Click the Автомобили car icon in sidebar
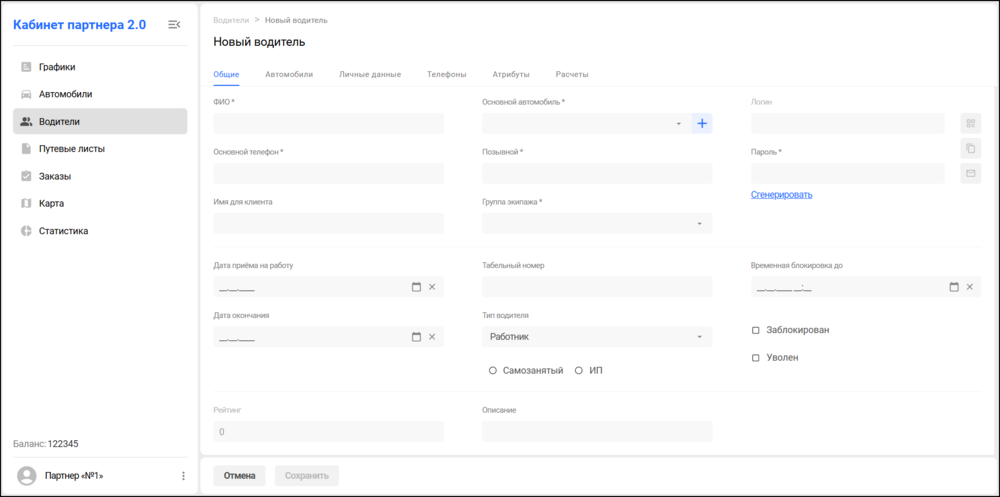1000x497 pixels. 26,94
